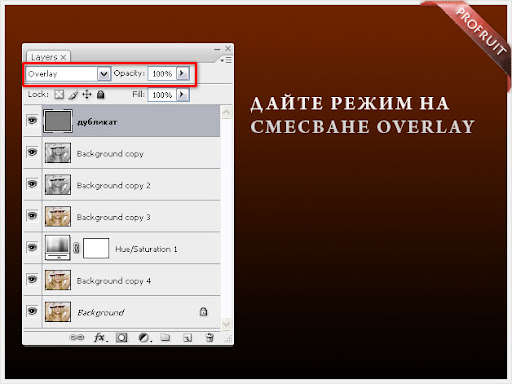Toggle Lock all padlock icon

click(x=101, y=95)
